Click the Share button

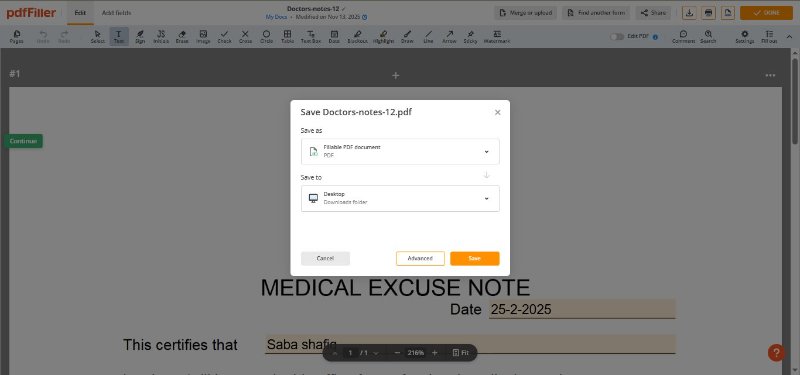click(653, 13)
